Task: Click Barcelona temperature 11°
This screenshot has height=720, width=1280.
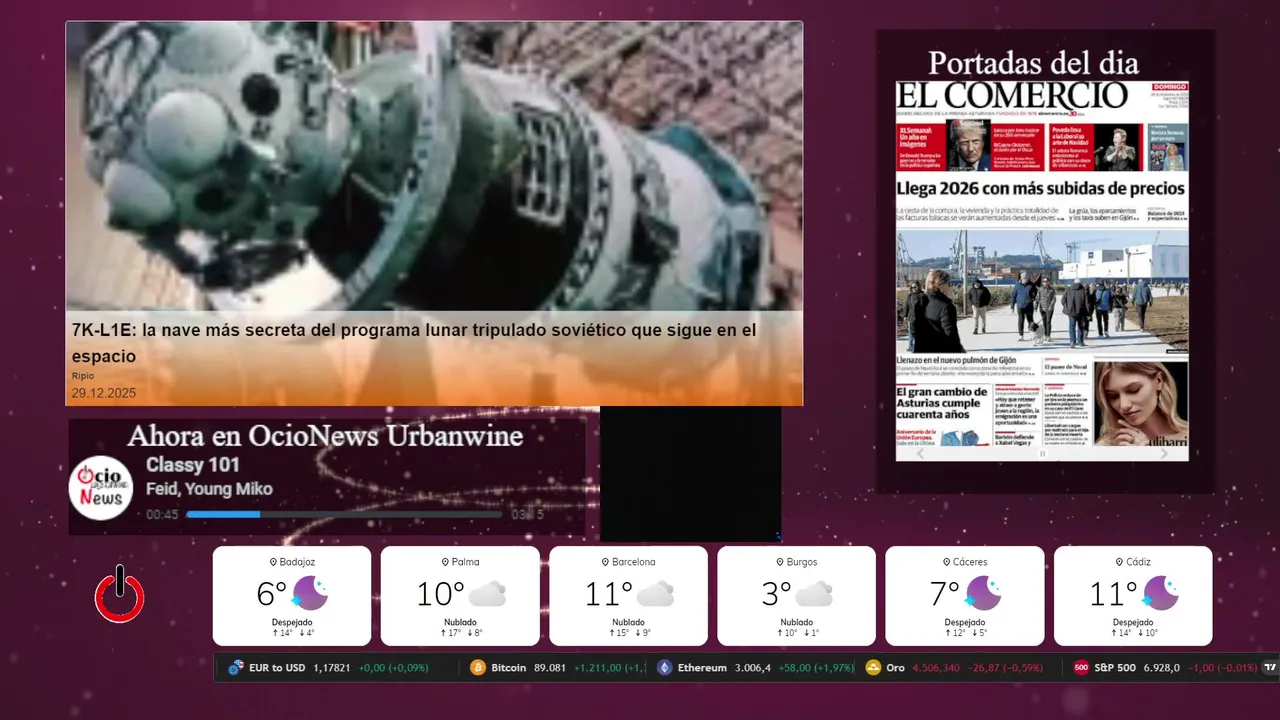Action: tap(609, 594)
